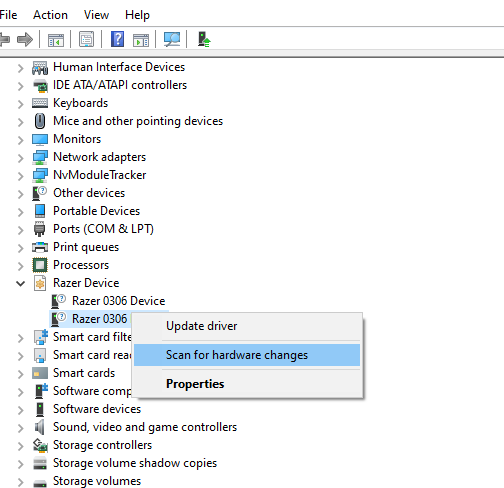504x488 pixels.
Task: Click the Processors chip icon
Action: click(x=40, y=265)
